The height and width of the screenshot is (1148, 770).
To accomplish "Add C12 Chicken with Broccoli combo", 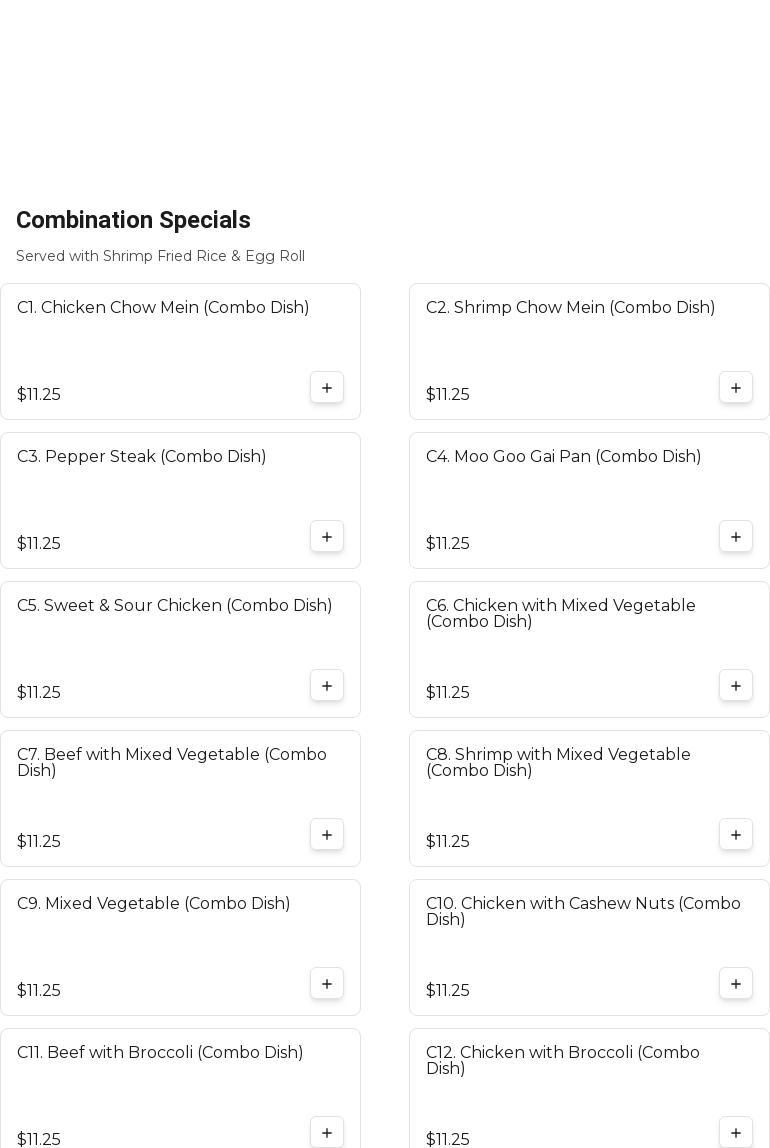I will pyautogui.click(x=736, y=1133).
